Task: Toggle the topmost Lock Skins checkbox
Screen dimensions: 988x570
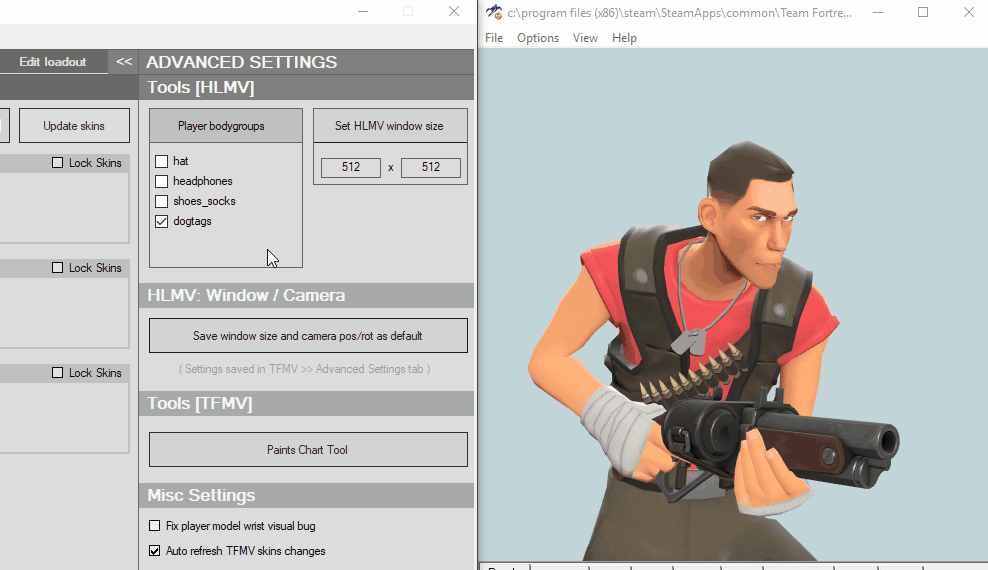Action: coord(57,162)
